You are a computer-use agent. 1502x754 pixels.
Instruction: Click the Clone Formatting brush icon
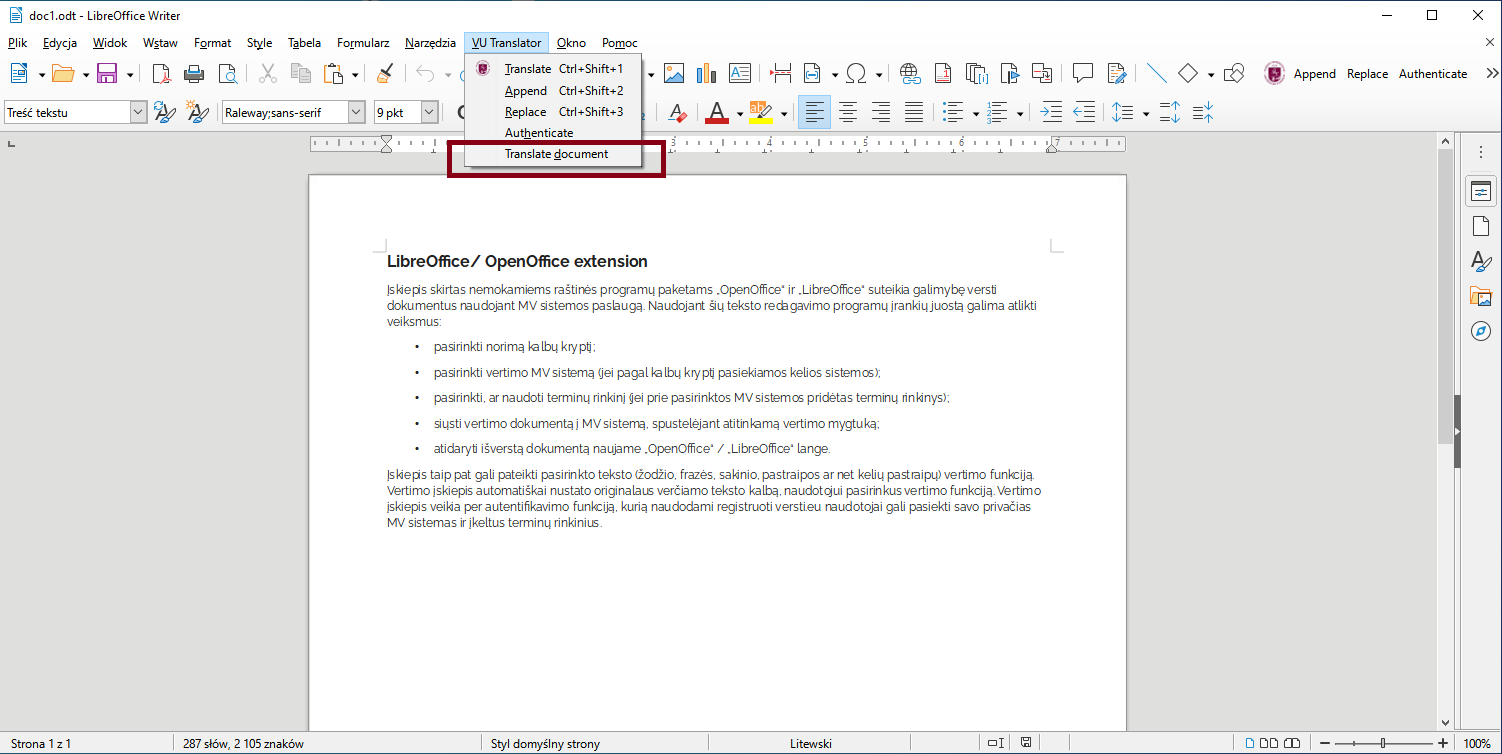[385, 73]
